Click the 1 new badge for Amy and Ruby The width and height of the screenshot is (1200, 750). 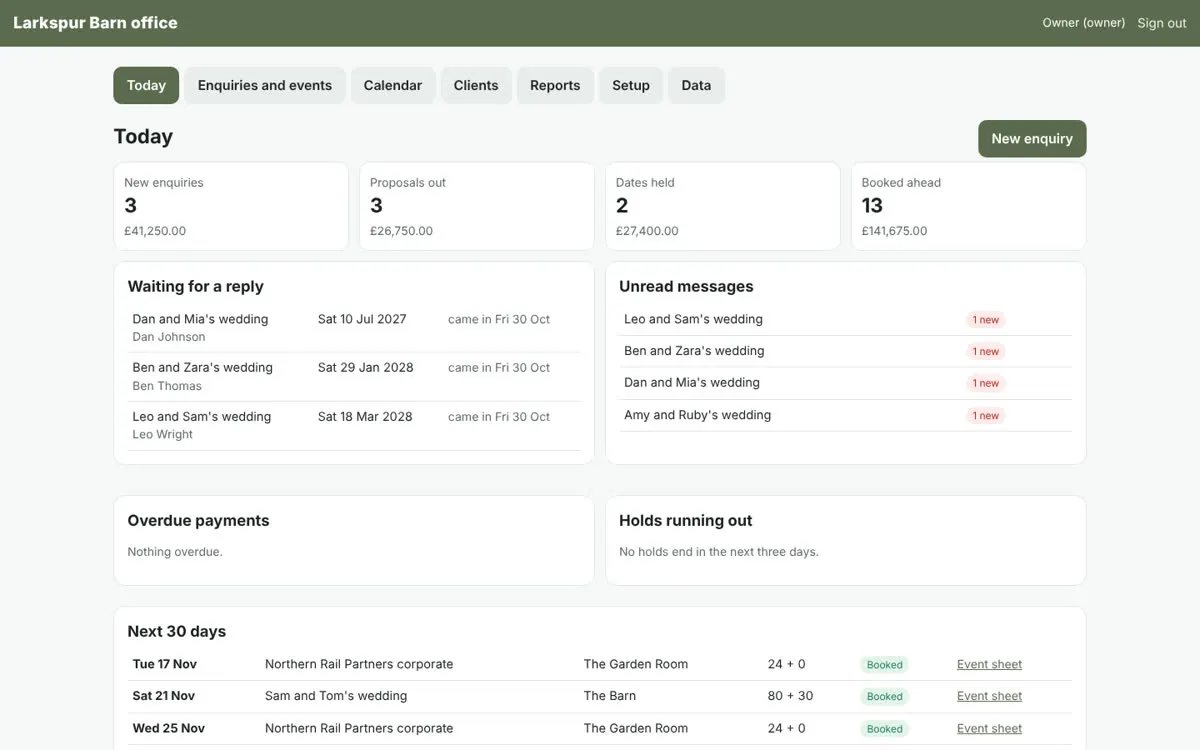click(985, 416)
